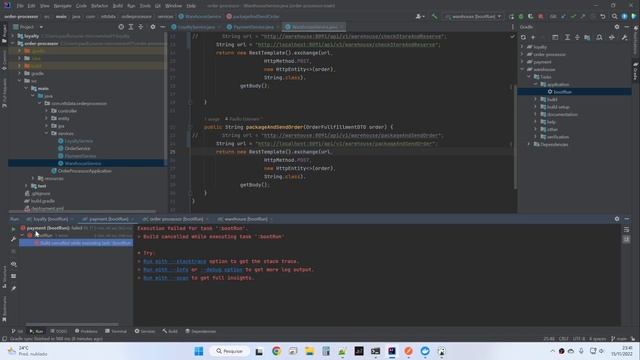Viewport: 640px width, 360px height.
Task: Open the run configuration dropdown
Action: (x=473, y=17)
